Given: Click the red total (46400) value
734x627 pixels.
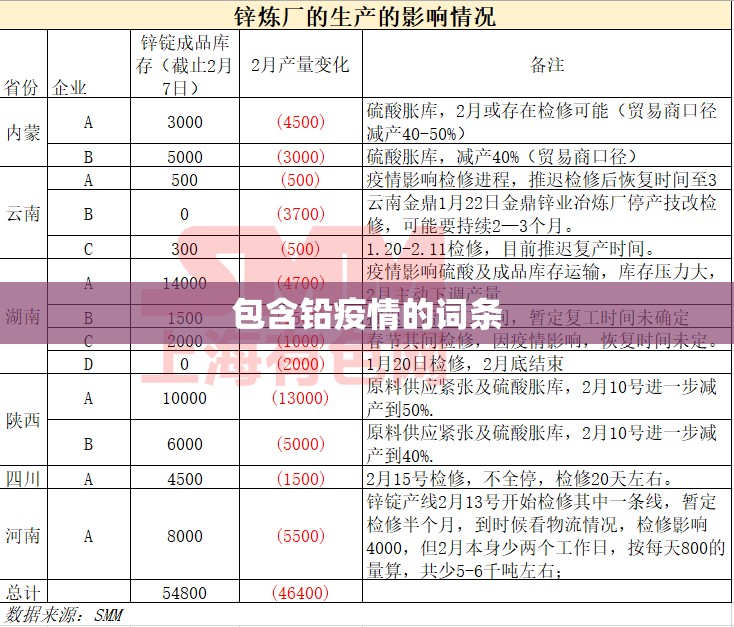Looking at the screenshot, I should click(301, 593).
